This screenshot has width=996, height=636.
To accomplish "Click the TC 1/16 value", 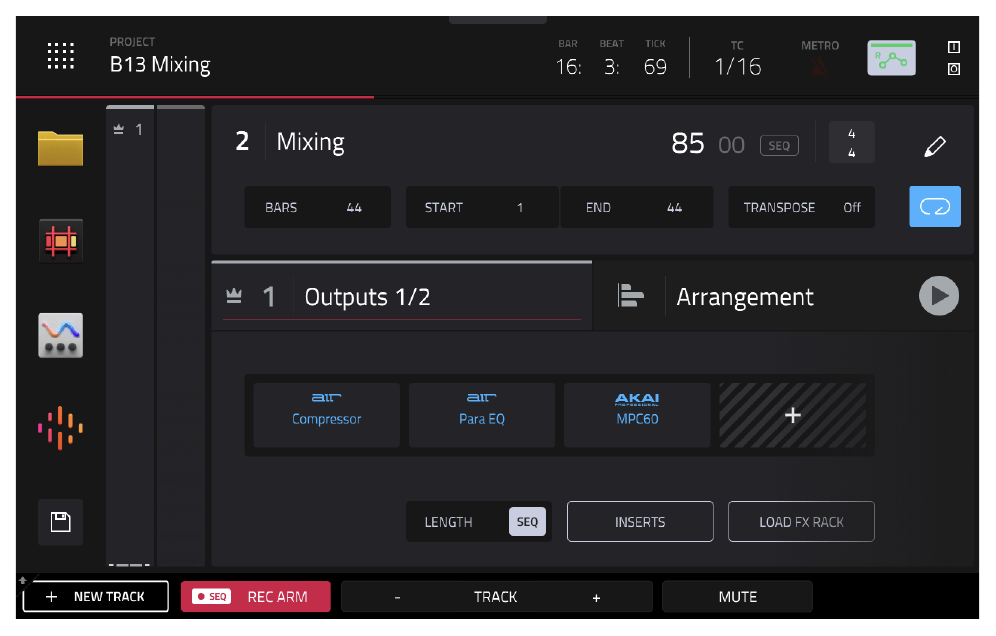I will (737, 67).
